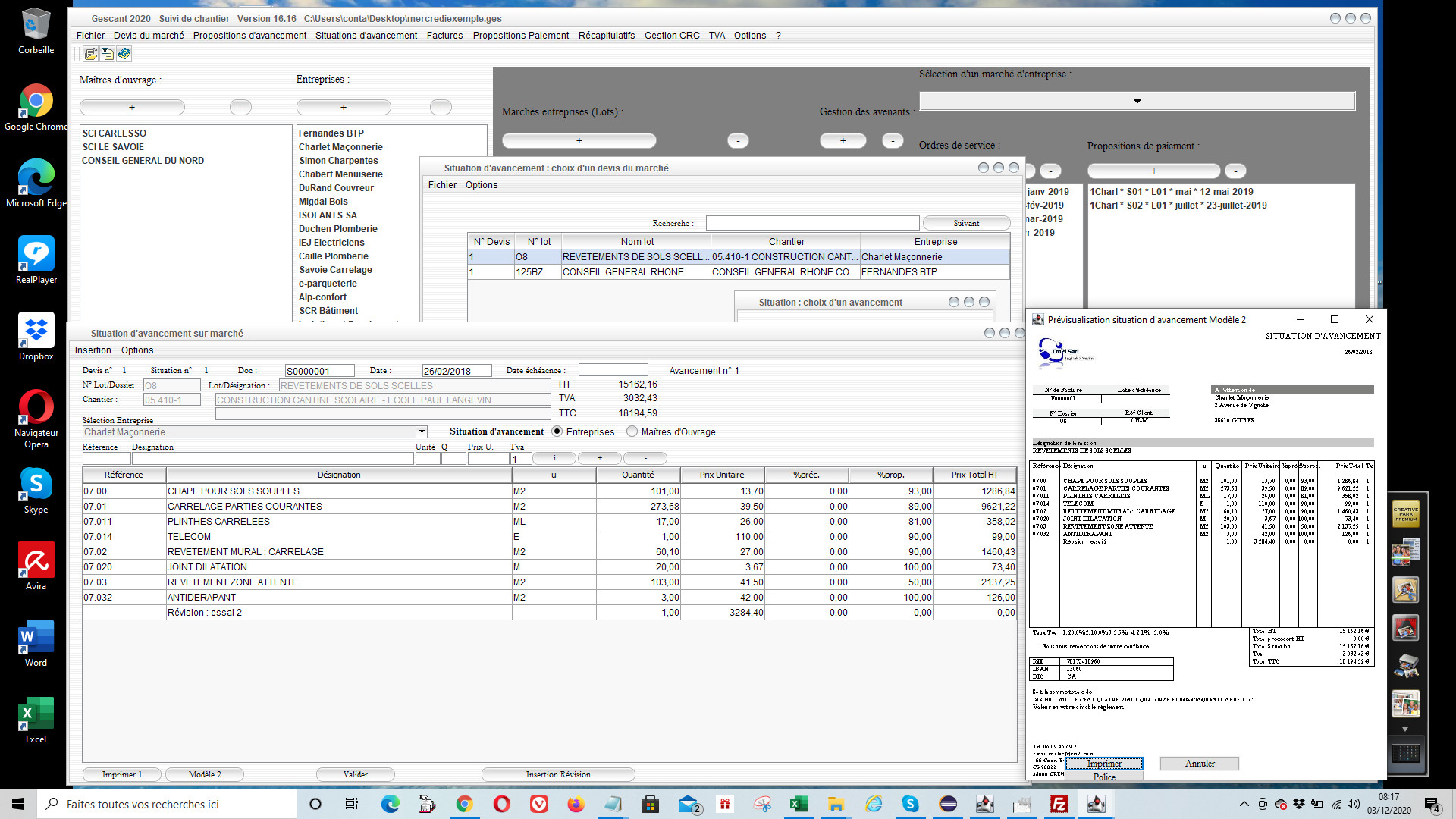Expand the Sélection Entreprise combo box arrow

(x=422, y=432)
